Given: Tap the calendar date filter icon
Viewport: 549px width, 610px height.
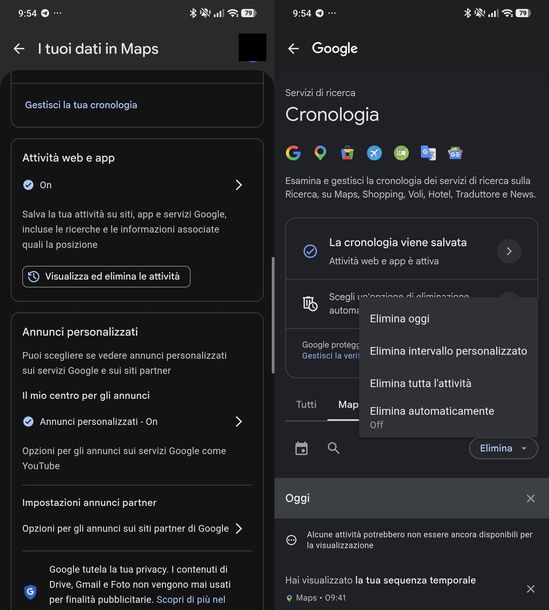Looking at the screenshot, I should 302,448.
